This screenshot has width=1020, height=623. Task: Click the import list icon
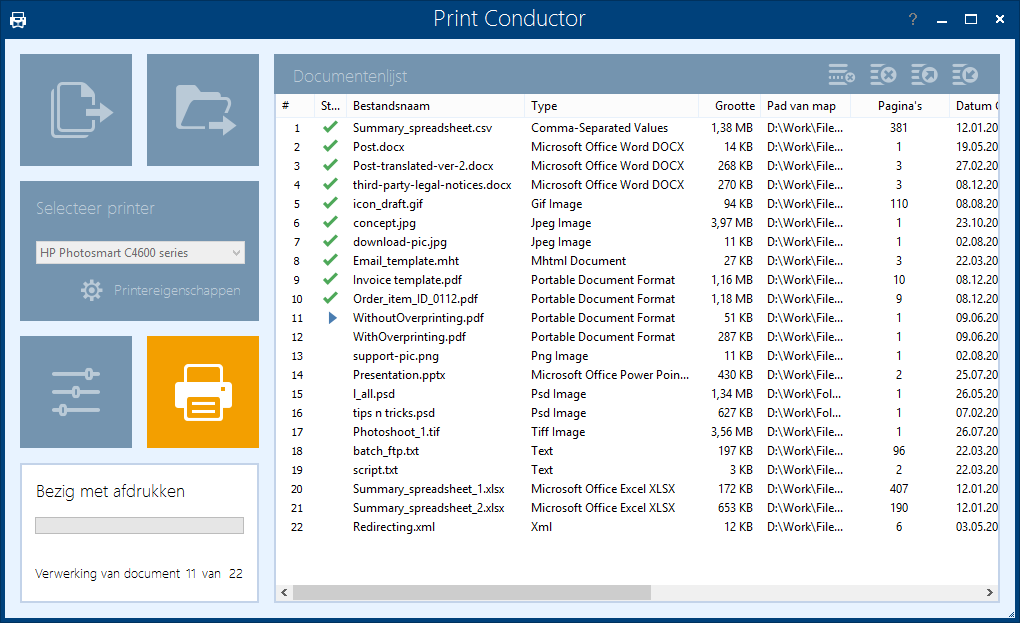(x=964, y=75)
